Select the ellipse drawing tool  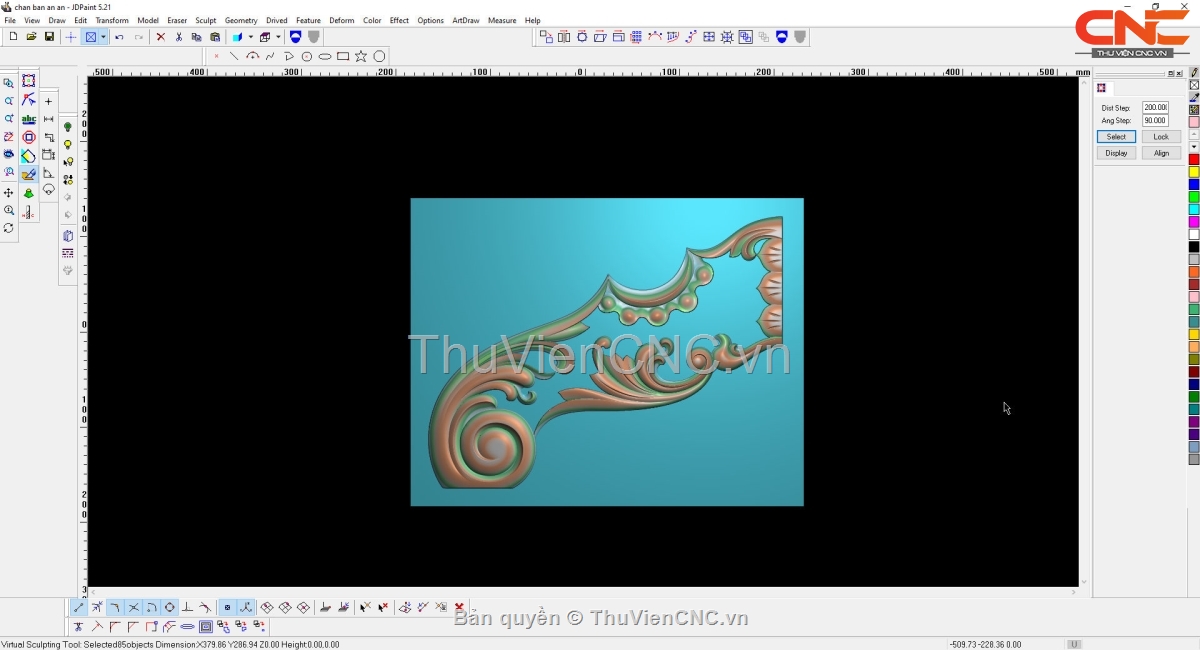pos(325,56)
